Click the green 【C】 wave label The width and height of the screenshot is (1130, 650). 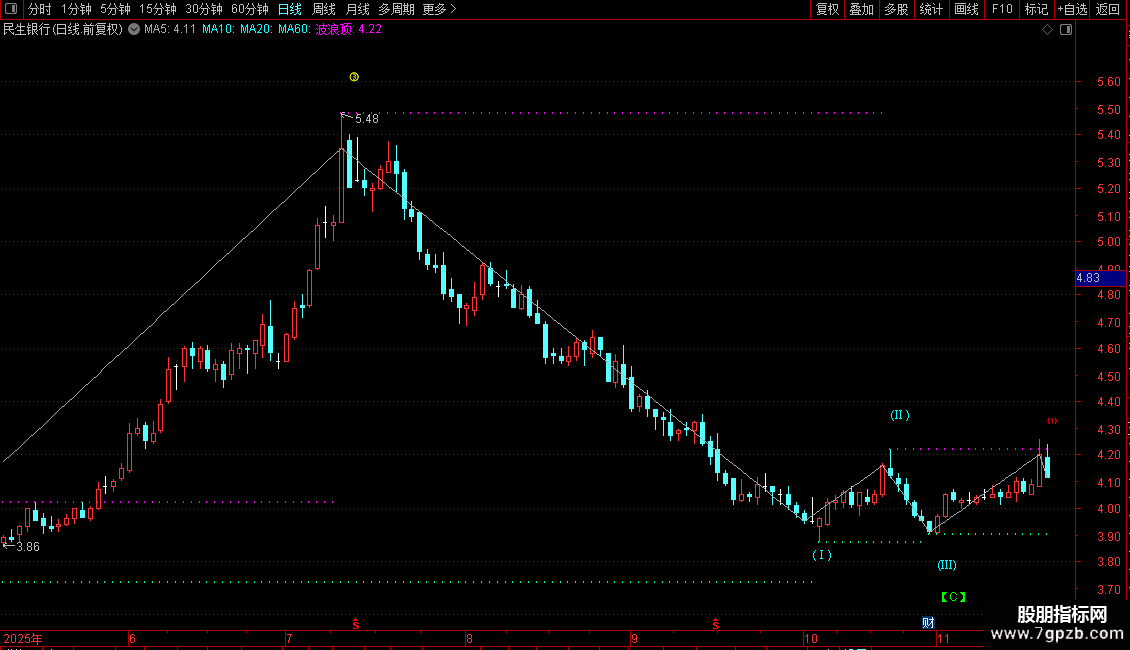pos(953,597)
